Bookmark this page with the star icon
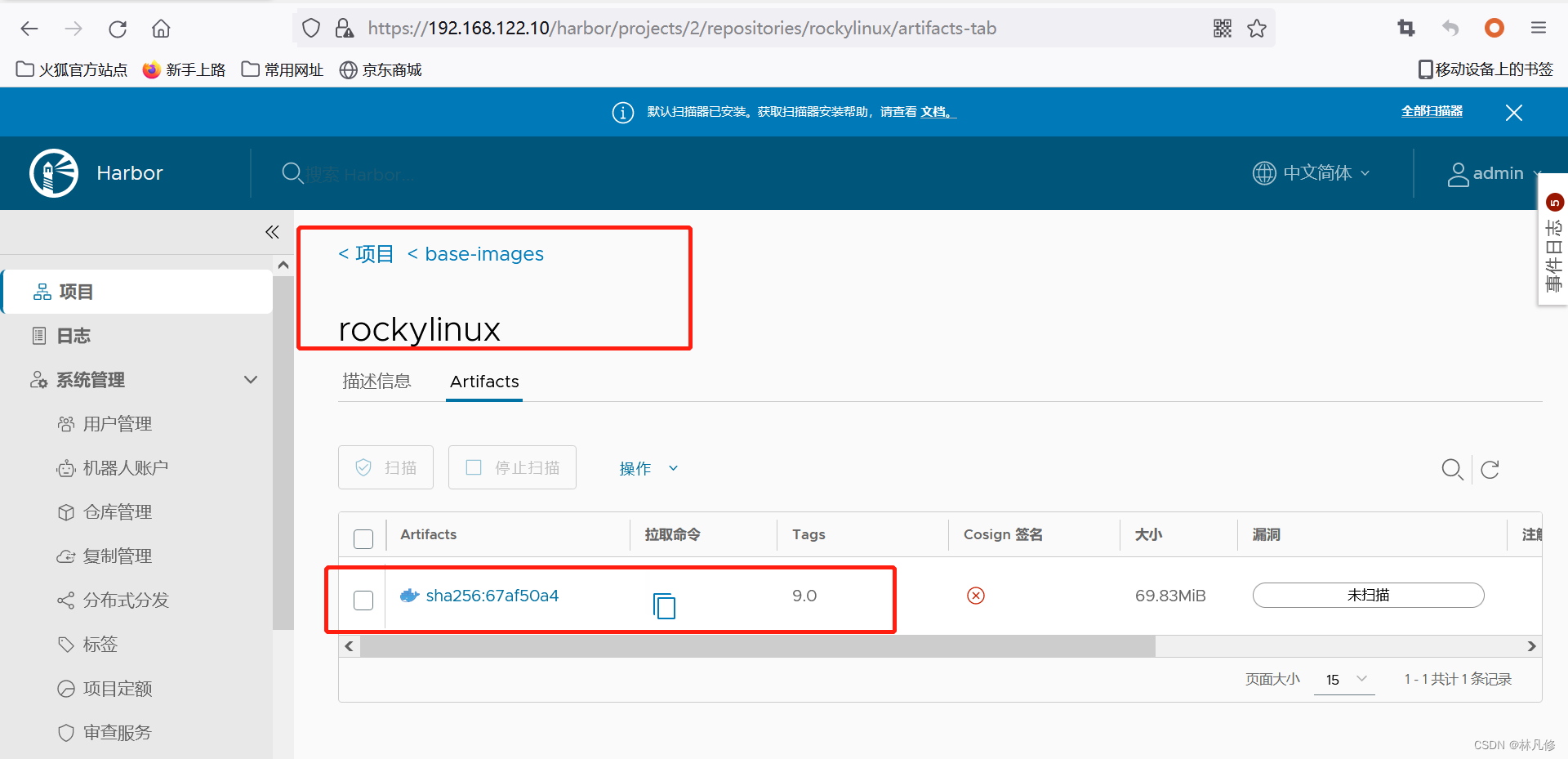Image resolution: width=1568 pixels, height=759 pixels. tap(1257, 29)
